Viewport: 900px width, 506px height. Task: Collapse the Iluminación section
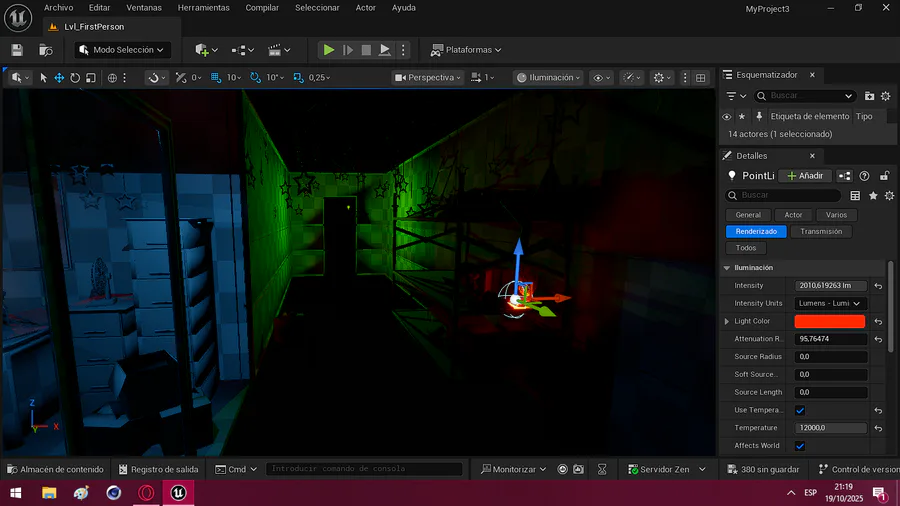coord(727,268)
